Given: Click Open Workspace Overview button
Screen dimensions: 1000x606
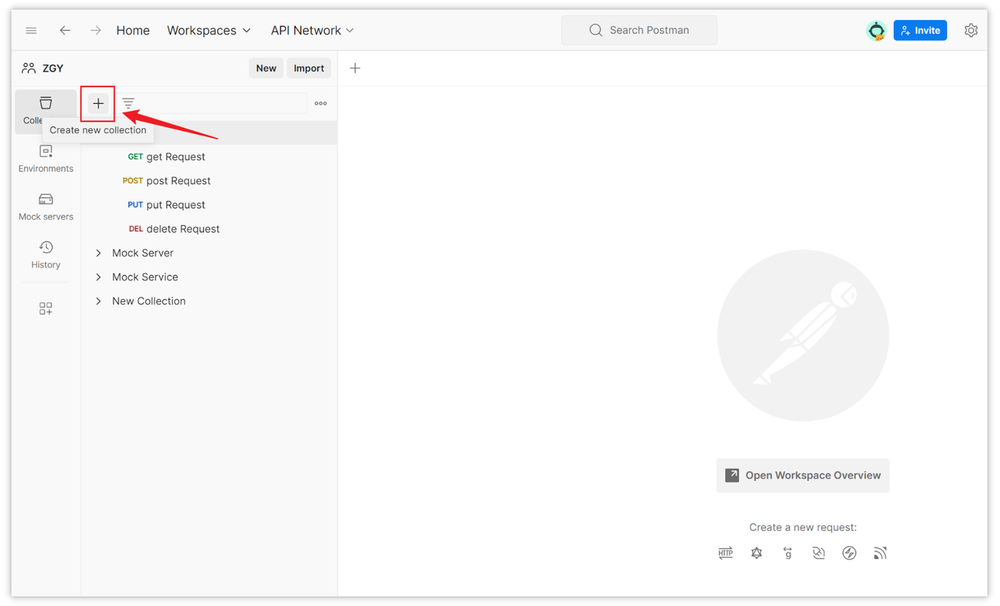Looking at the screenshot, I should pyautogui.click(x=803, y=475).
